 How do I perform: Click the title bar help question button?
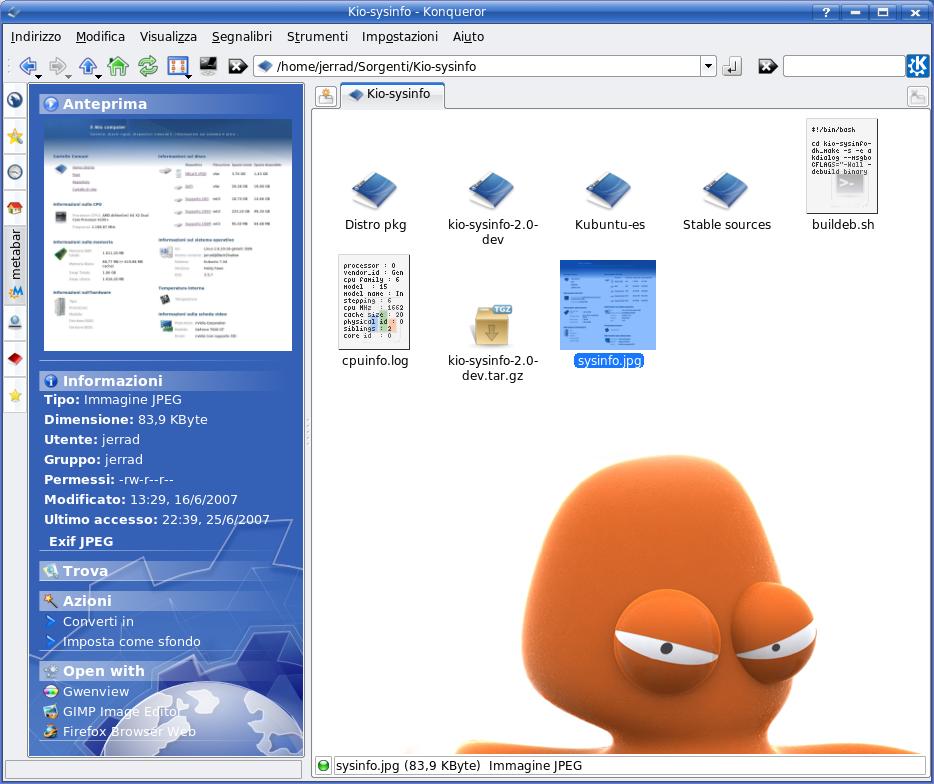pyautogui.click(x=826, y=12)
